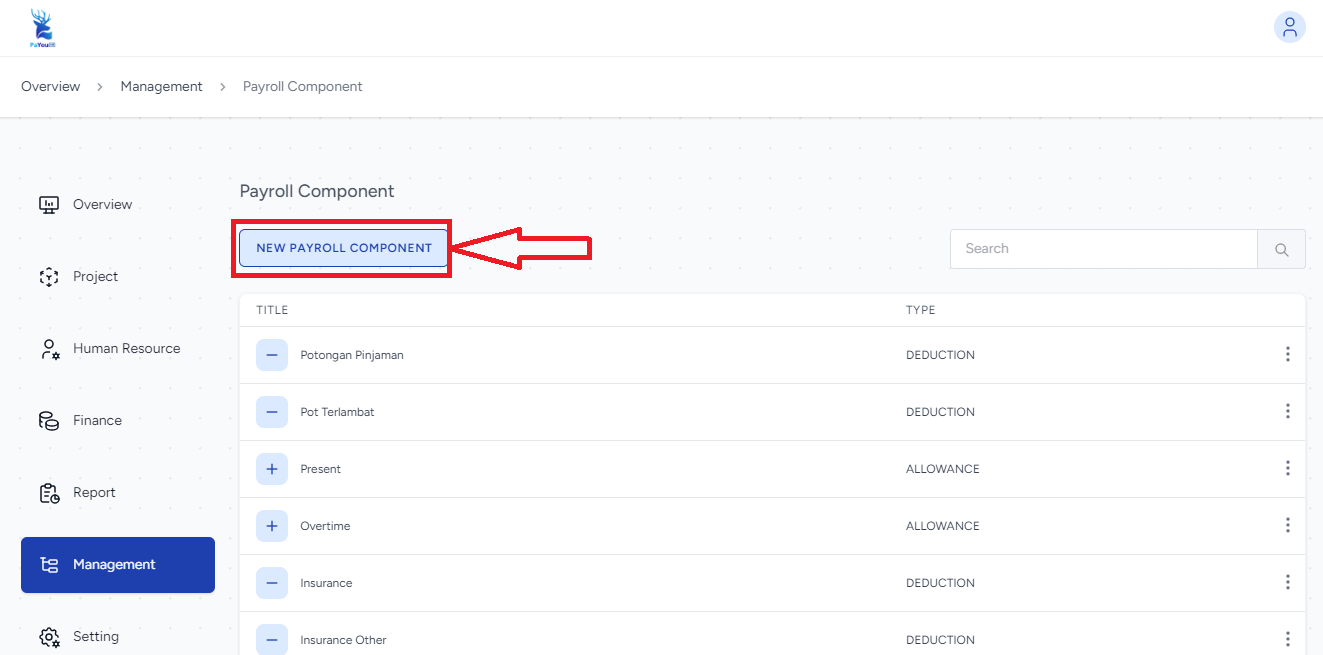This screenshot has width=1323, height=655.
Task: Click the Overview breadcrumb link
Action: (x=51, y=87)
